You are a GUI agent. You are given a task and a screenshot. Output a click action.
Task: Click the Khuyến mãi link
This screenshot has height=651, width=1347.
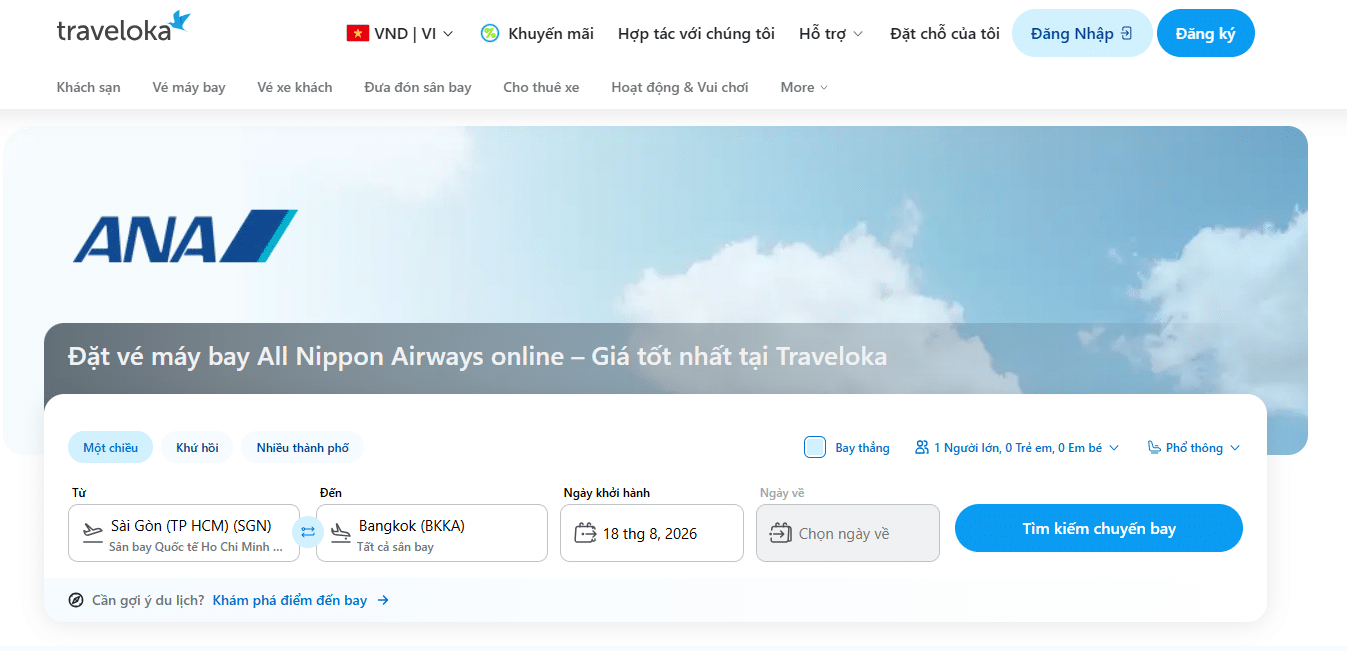(x=551, y=33)
